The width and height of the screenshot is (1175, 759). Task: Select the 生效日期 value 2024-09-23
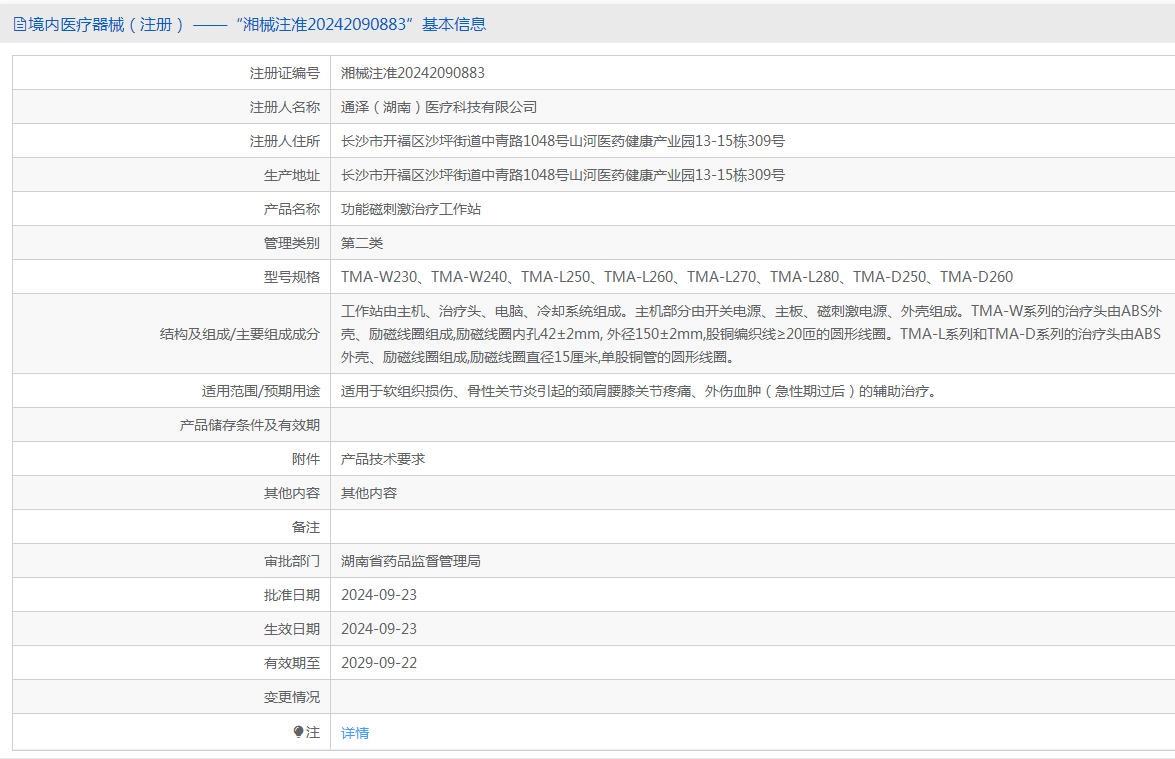[x=378, y=629]
